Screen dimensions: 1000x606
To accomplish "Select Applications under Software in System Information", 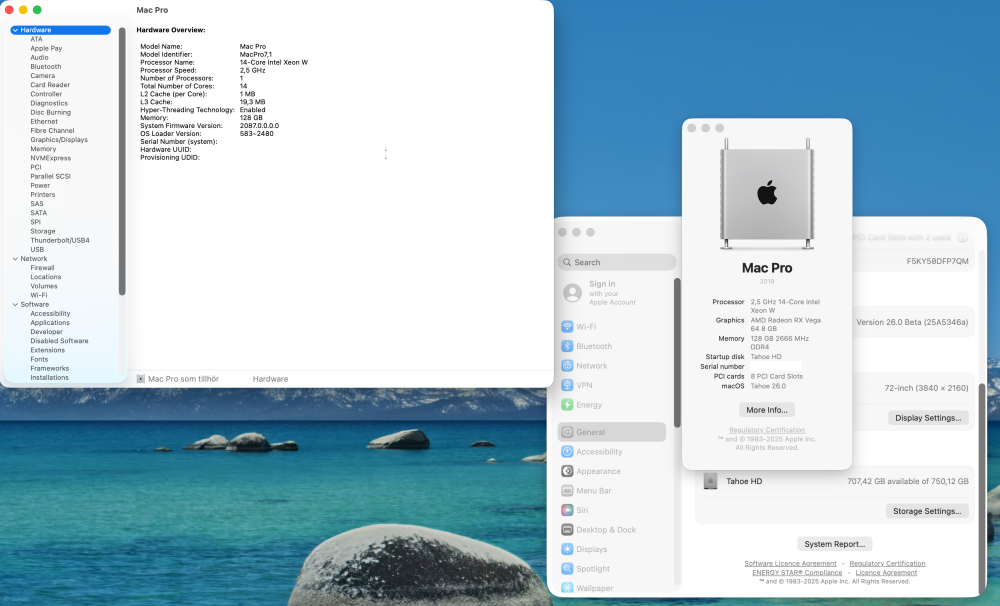I will tap(50, 323).
